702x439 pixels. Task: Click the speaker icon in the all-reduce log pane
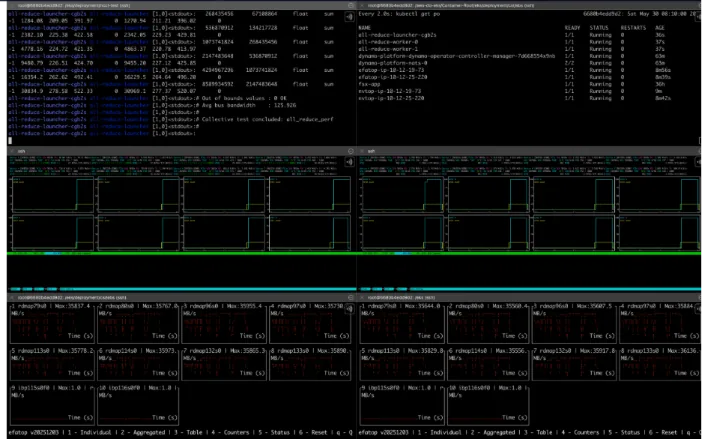point(349,17)
